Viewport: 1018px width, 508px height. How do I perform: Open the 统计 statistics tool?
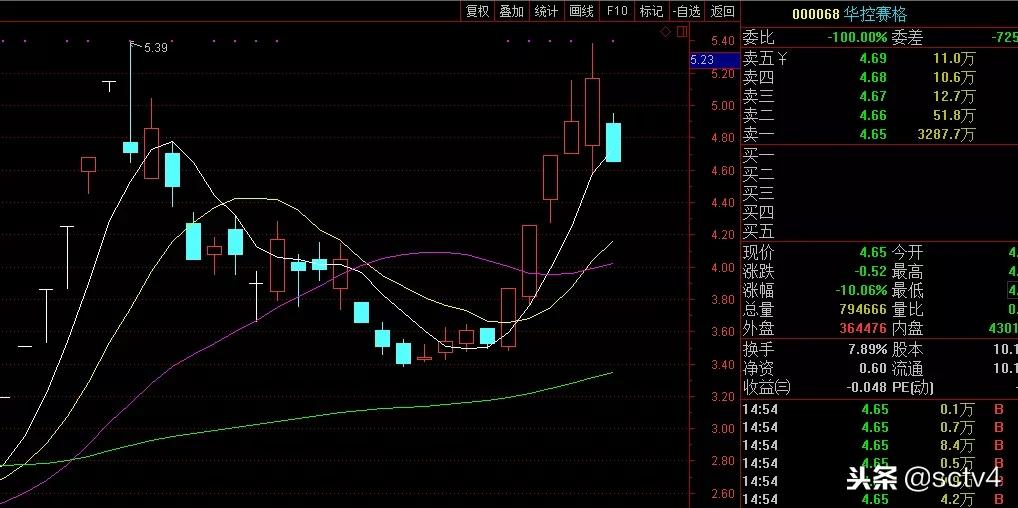coord(546,11)
